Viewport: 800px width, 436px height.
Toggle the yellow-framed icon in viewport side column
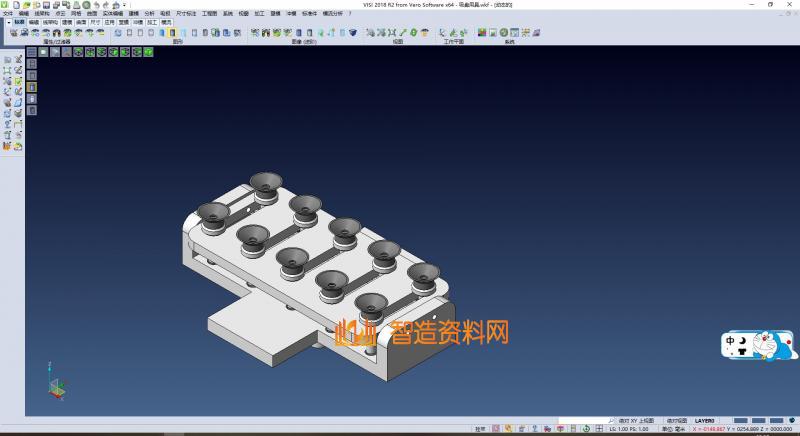[x=32, y=87]
